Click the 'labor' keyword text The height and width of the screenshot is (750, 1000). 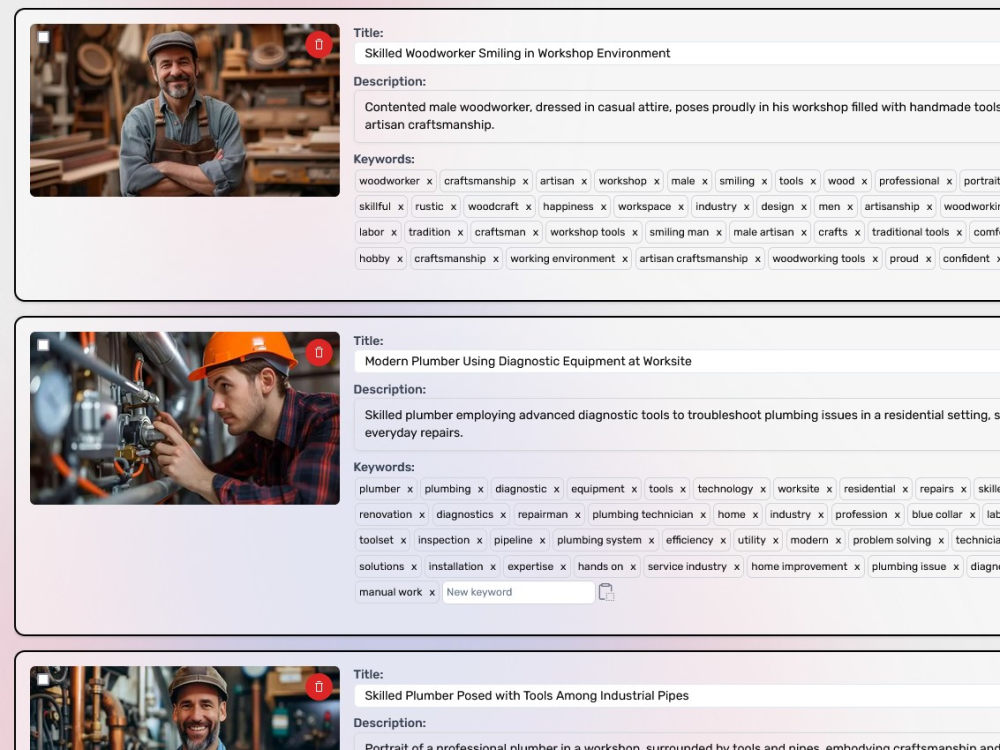[371, 232]
